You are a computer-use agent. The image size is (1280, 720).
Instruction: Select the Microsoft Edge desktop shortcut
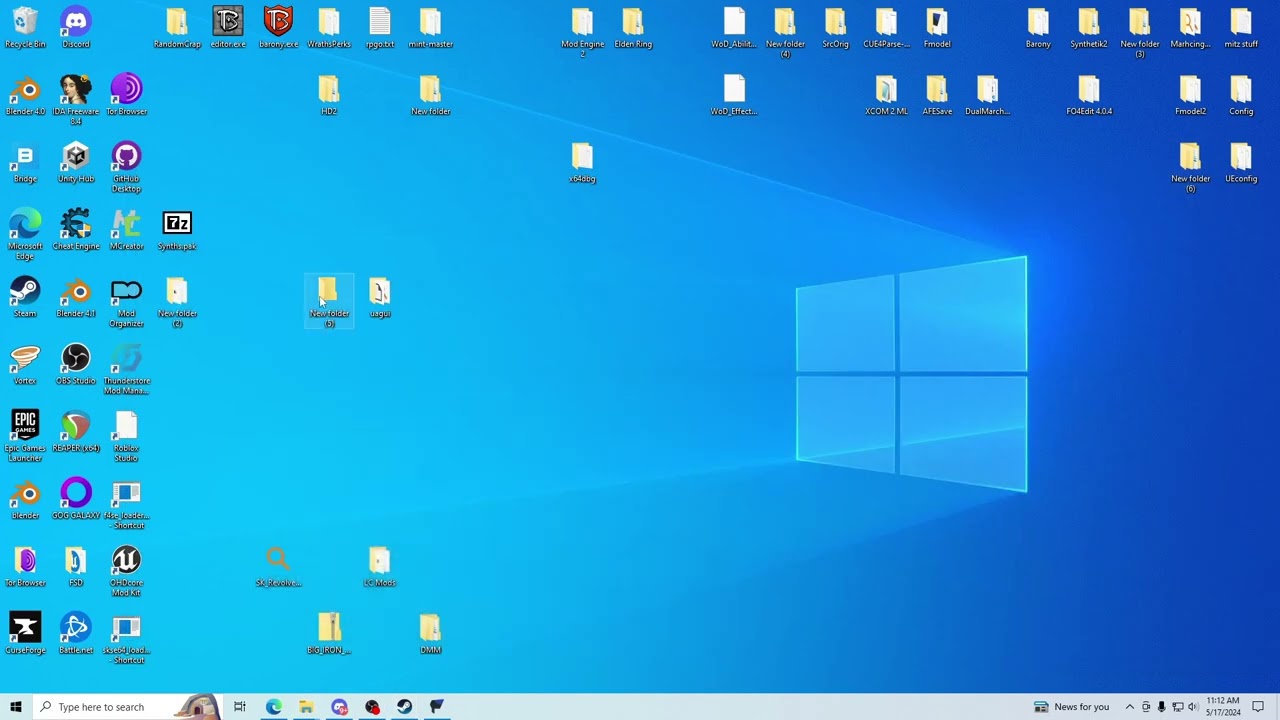(25, 235)
